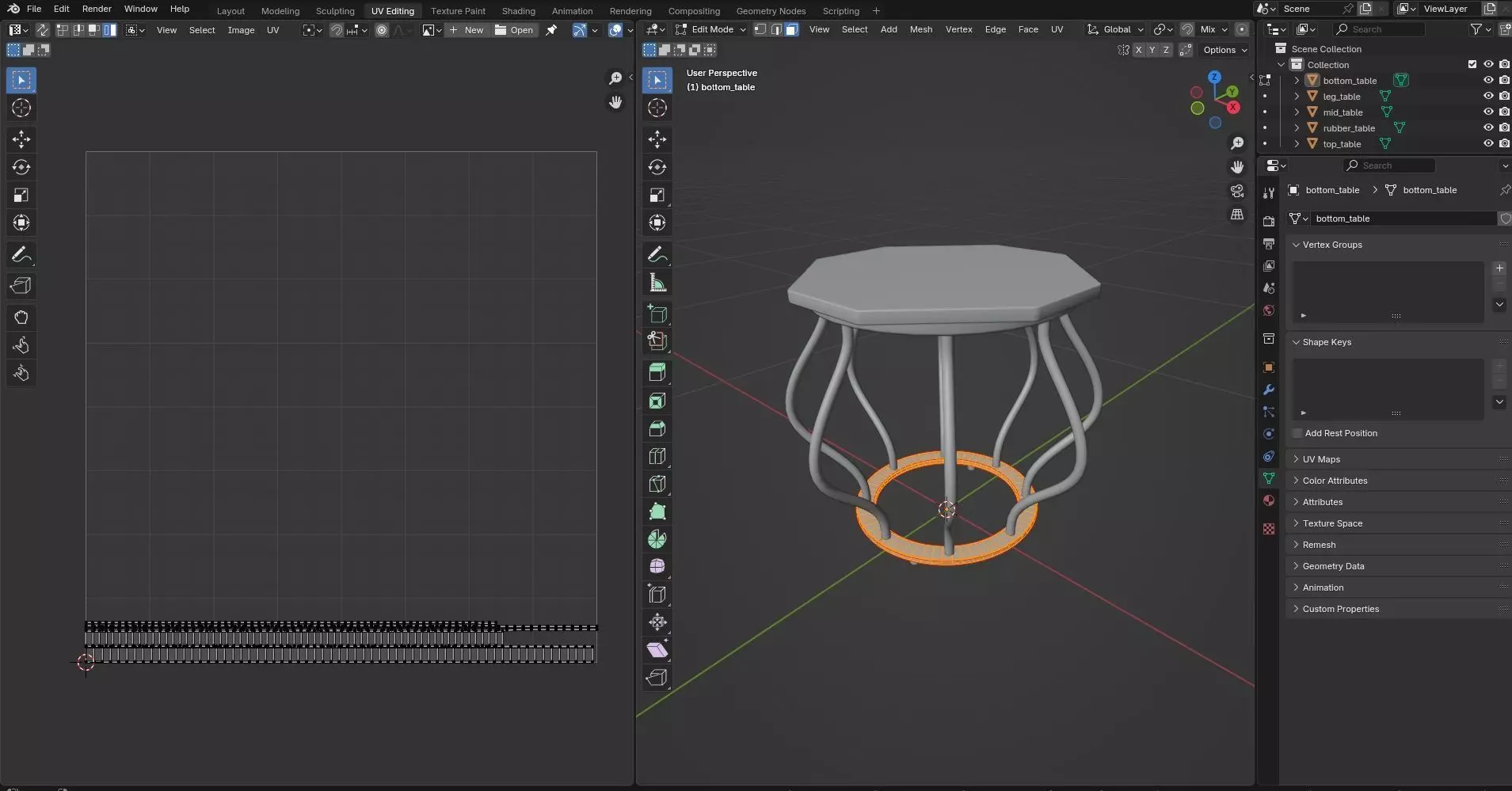The height and width of the screenshot is (791, 1512).
Task: Hide rubber_table in viewport
Action: tap(1488, 127)
